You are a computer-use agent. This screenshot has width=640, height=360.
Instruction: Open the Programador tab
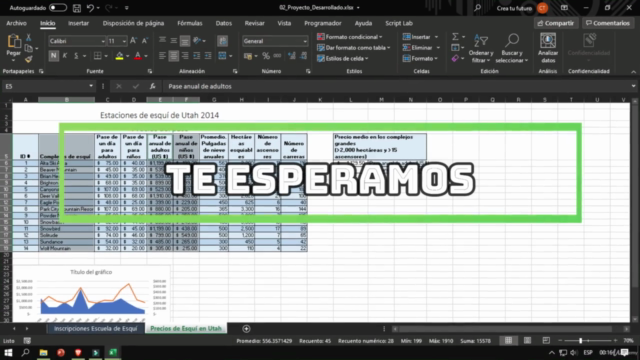pyautogui.click(x=322, y=23)
